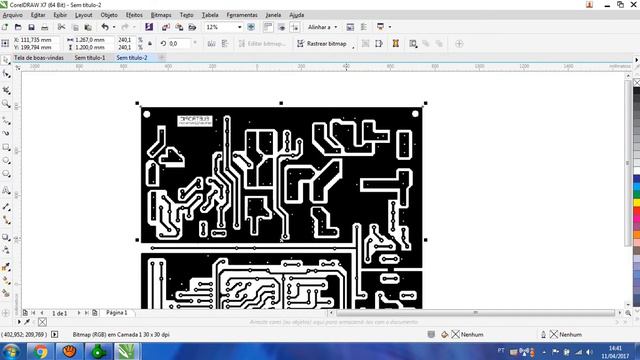Open the Arquivo menu

13,15
